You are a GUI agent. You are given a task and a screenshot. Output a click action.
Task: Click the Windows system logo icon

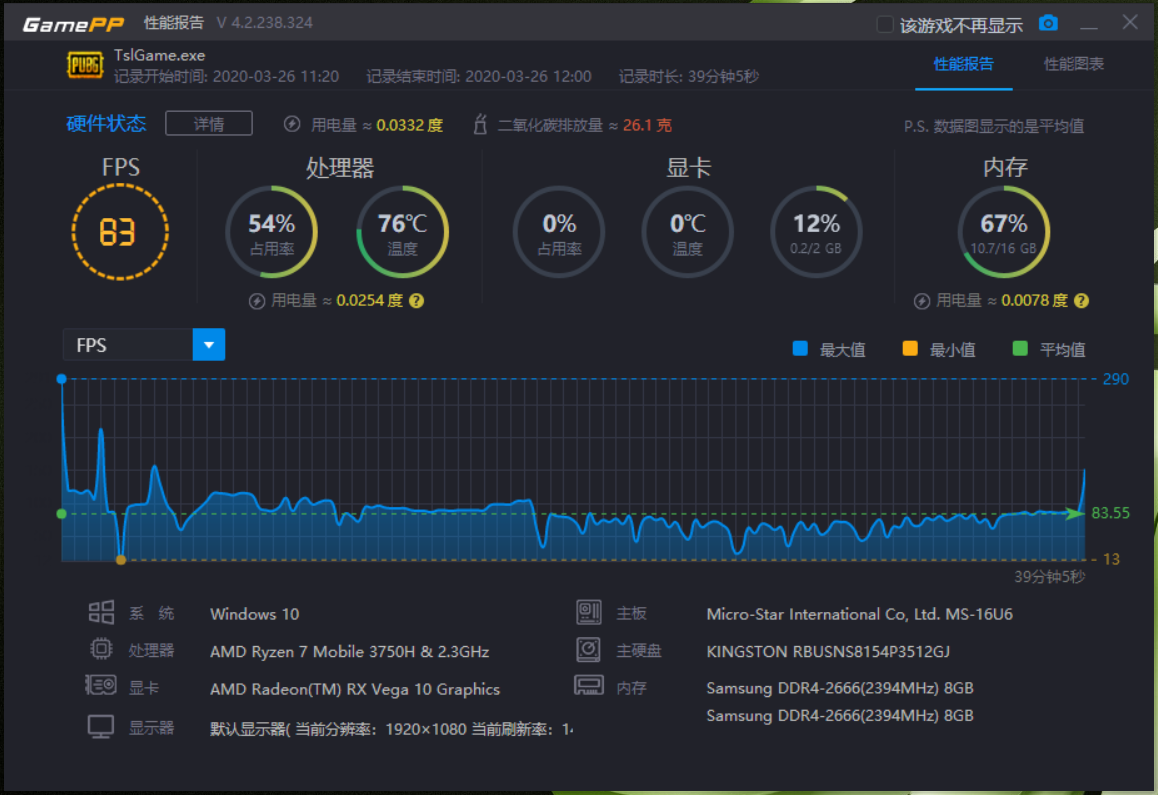(101, 613)
